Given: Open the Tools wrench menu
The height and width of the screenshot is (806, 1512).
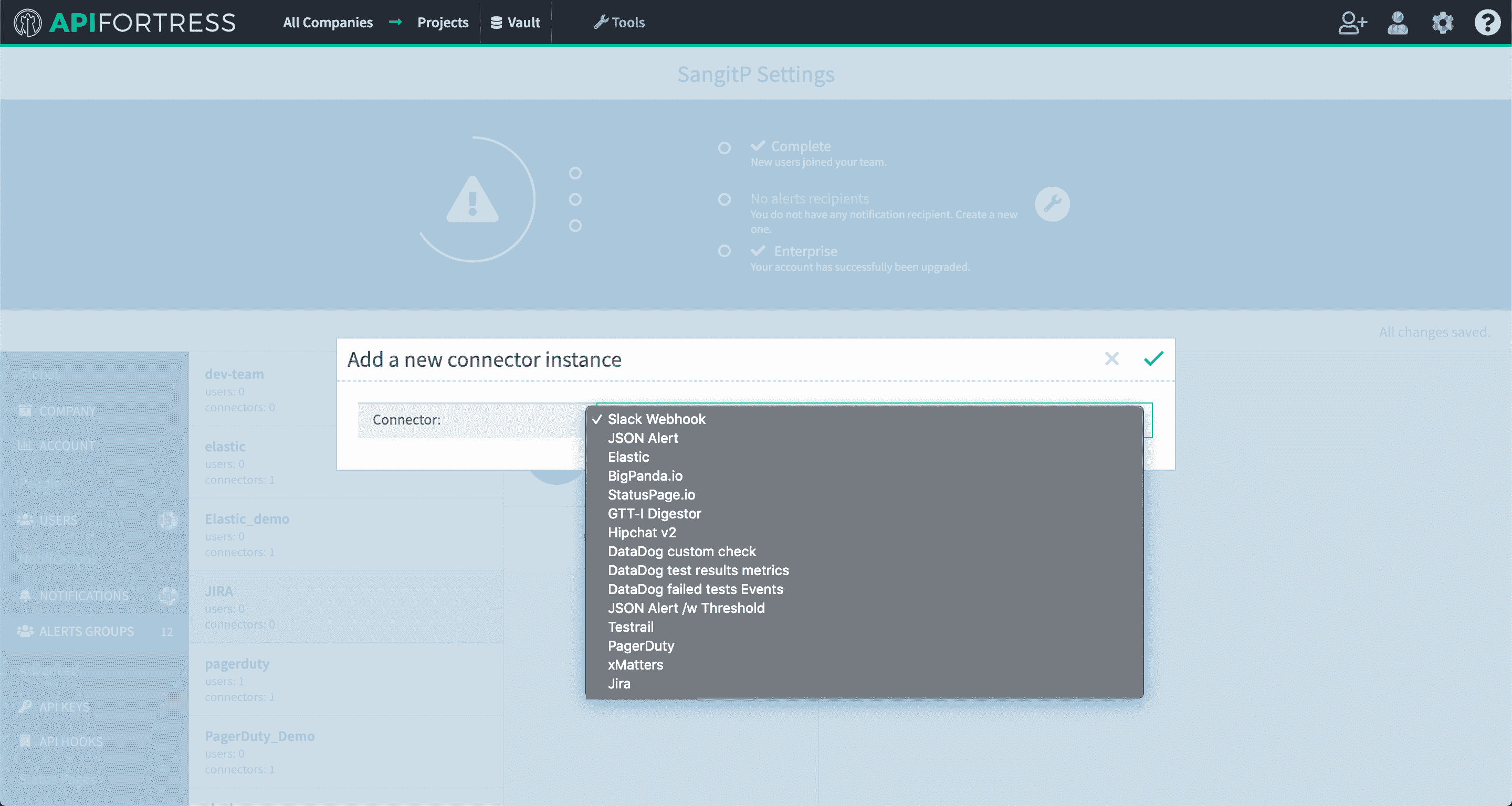Looking at the screenshot, I should [619, 22].
